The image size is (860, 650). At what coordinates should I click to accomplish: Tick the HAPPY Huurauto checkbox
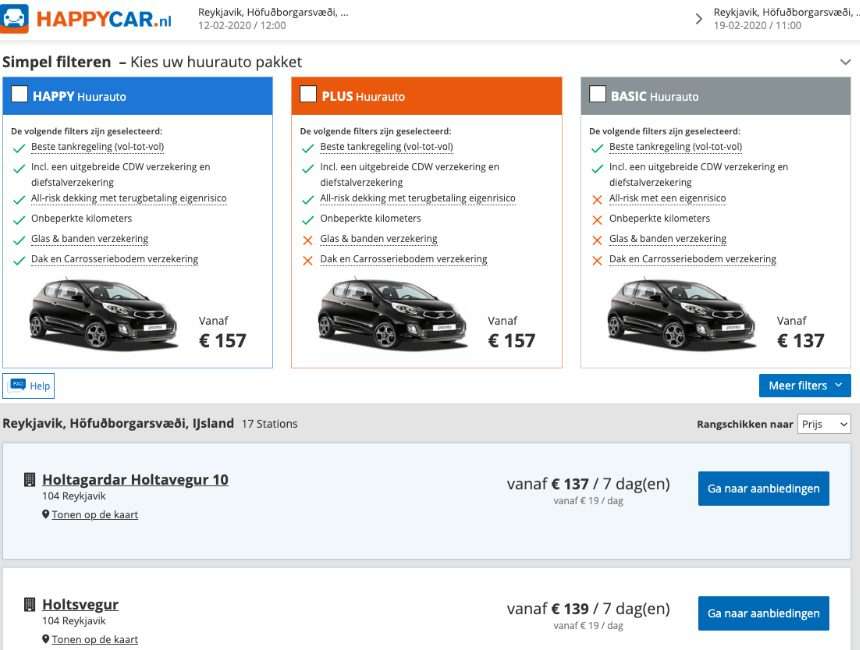[20, 94]
